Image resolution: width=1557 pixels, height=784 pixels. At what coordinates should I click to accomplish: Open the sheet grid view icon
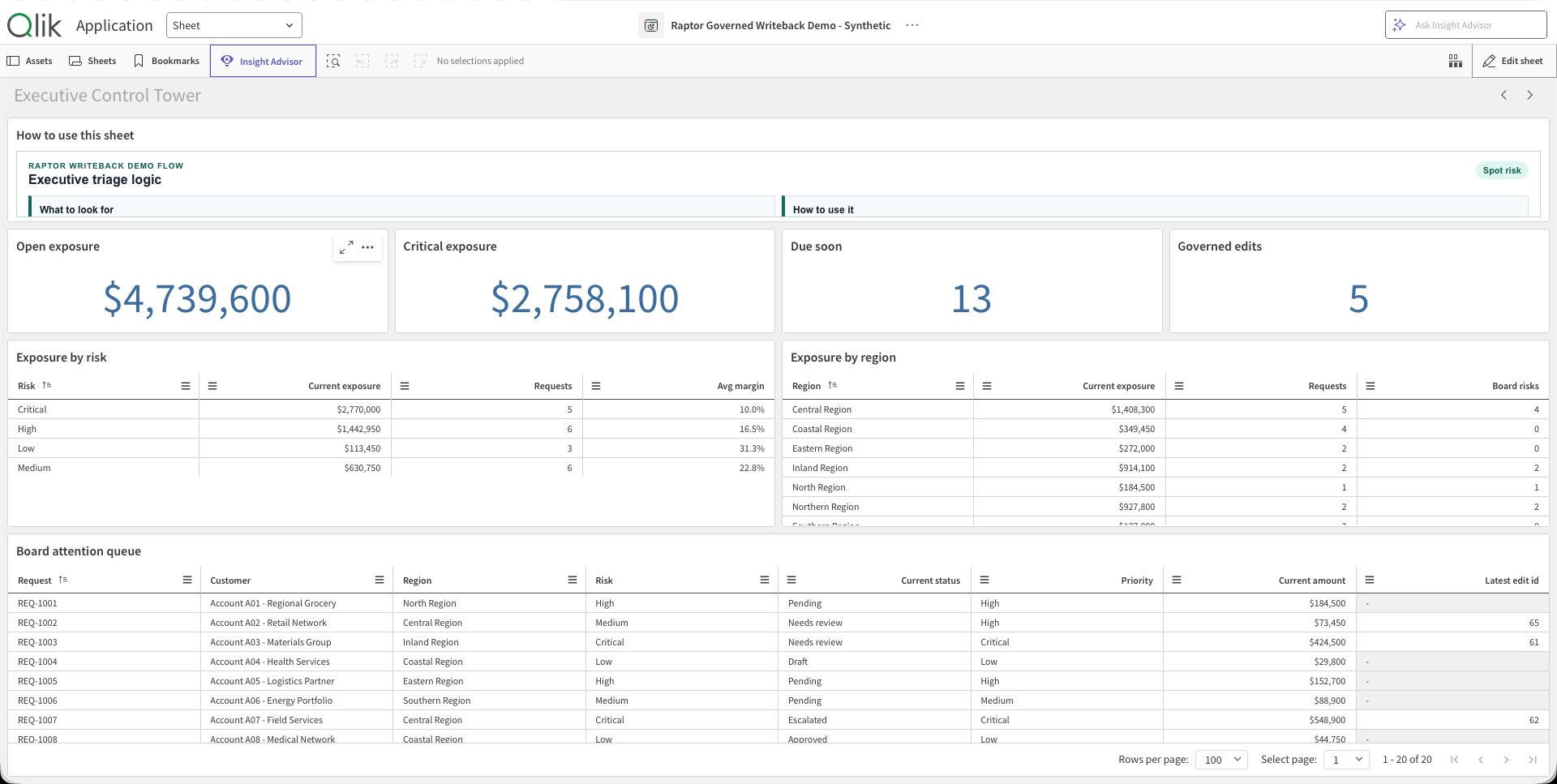point(1456,61)
